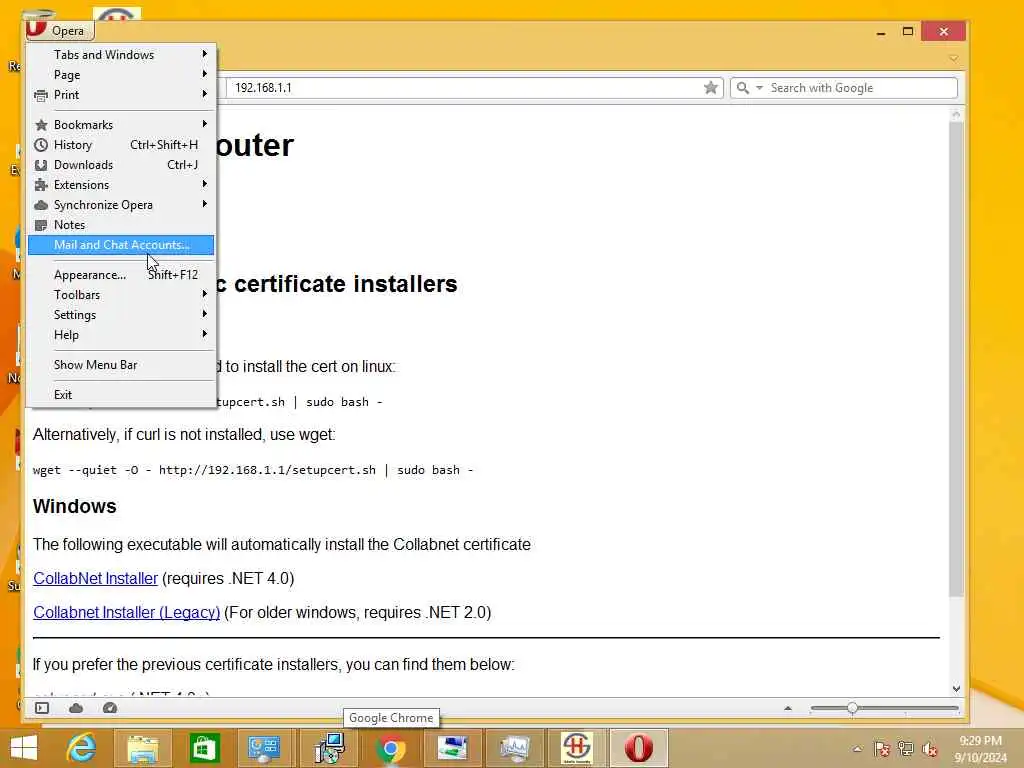Click the Notes icon in the menu
1024x768 pixels.
pyautogui.click(x=40, y=225)
